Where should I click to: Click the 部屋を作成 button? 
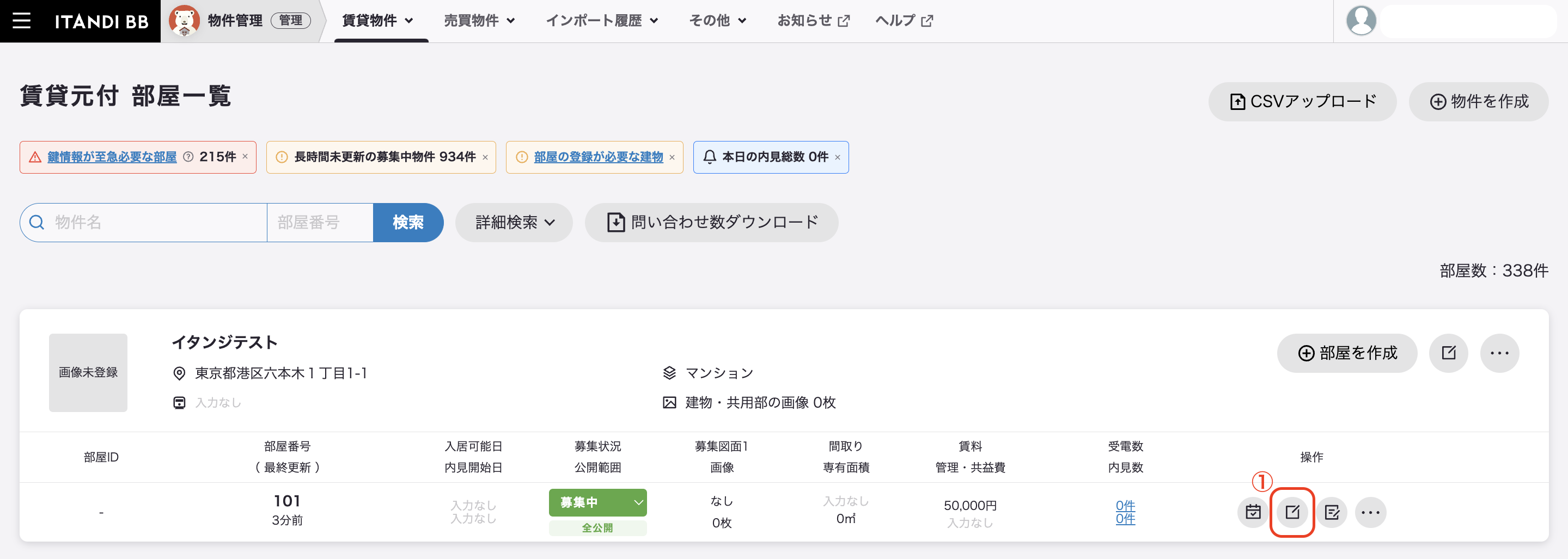[x=1347, y=353]
